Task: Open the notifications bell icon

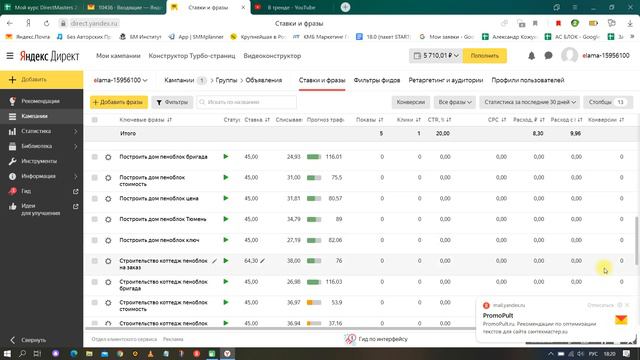Action: pyautogui.click(x=531, y=56)
